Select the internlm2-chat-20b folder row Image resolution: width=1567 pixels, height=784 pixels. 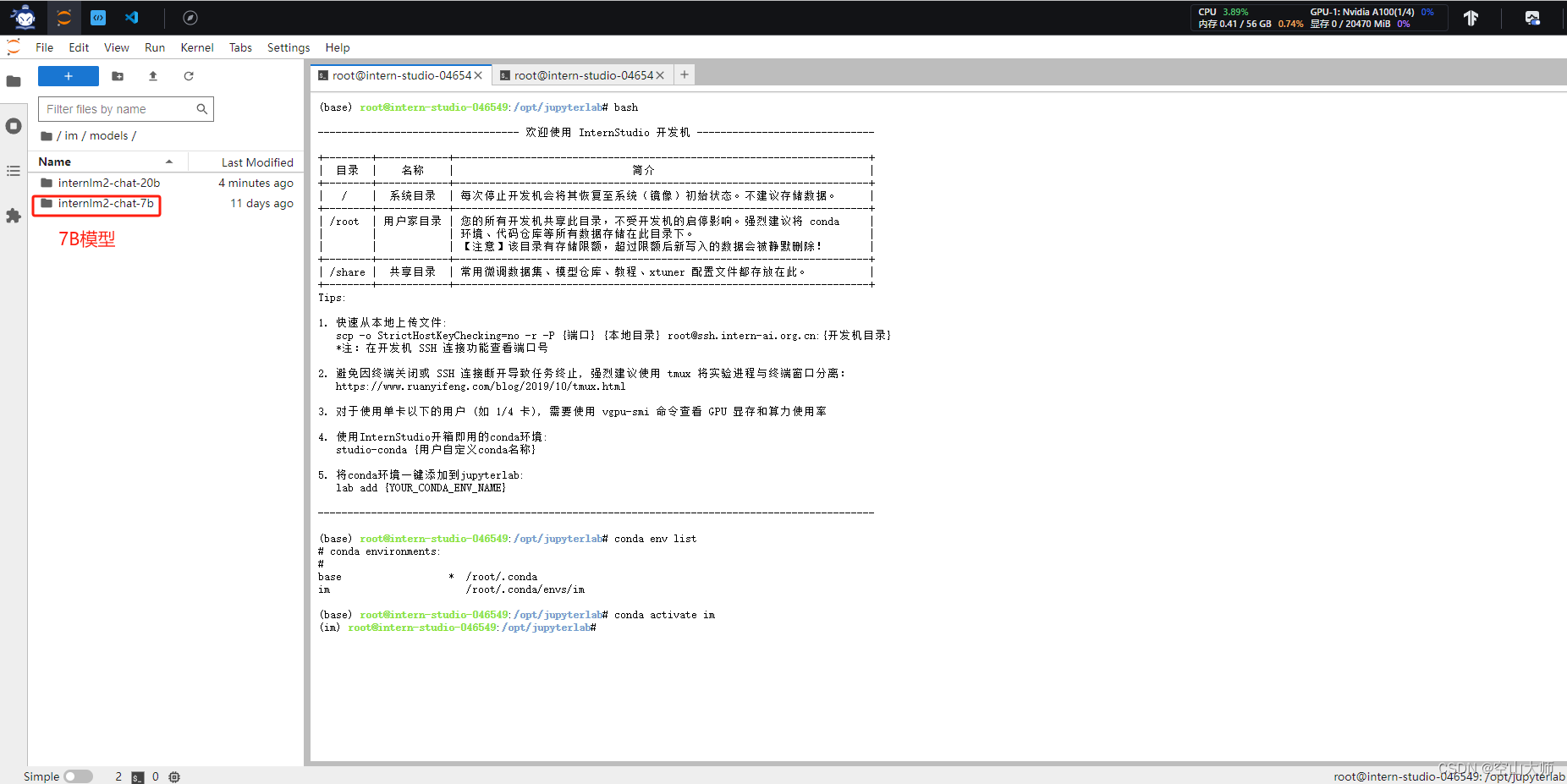167,183
